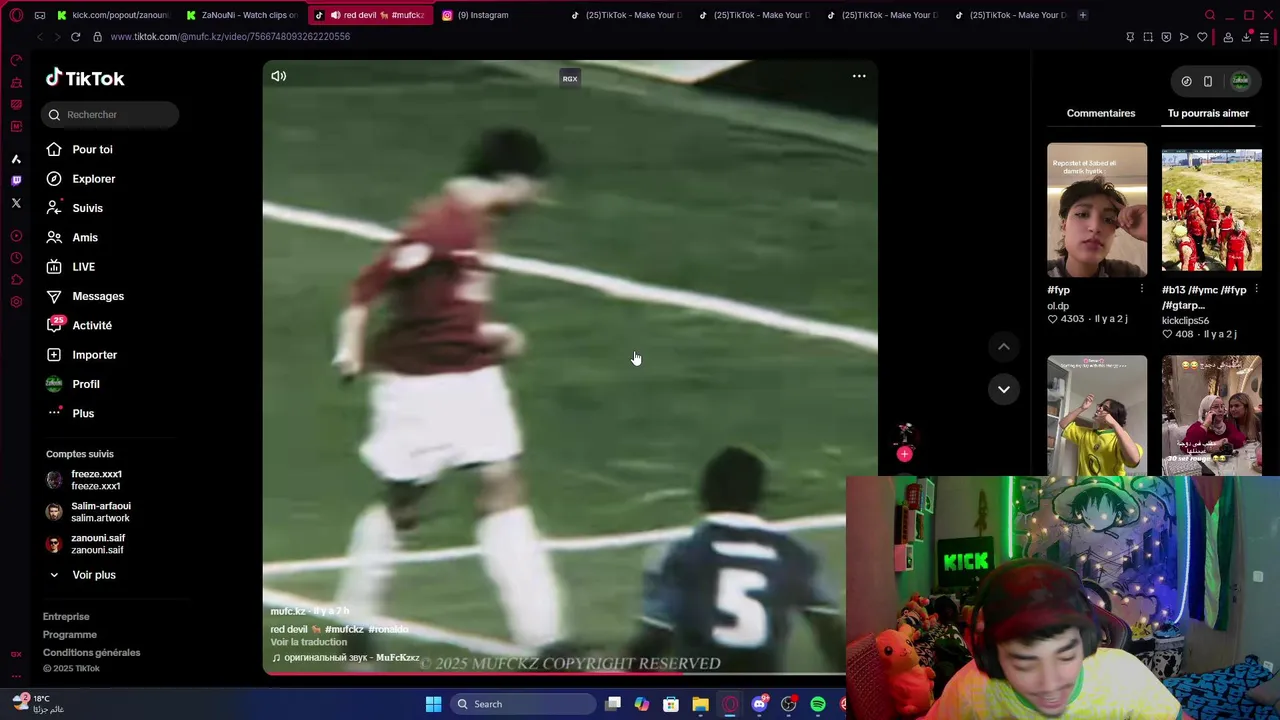
Task: Click the heart bookmark icon in toolbar
Action: pos(1202,37)
